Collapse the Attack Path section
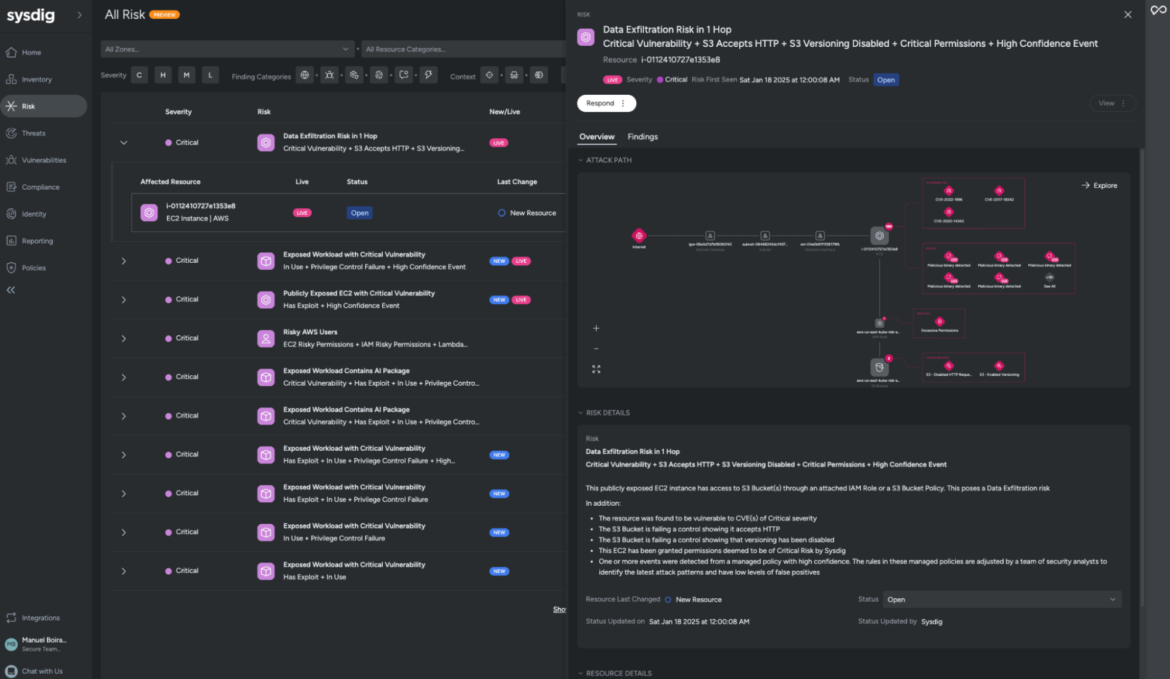 581,160
